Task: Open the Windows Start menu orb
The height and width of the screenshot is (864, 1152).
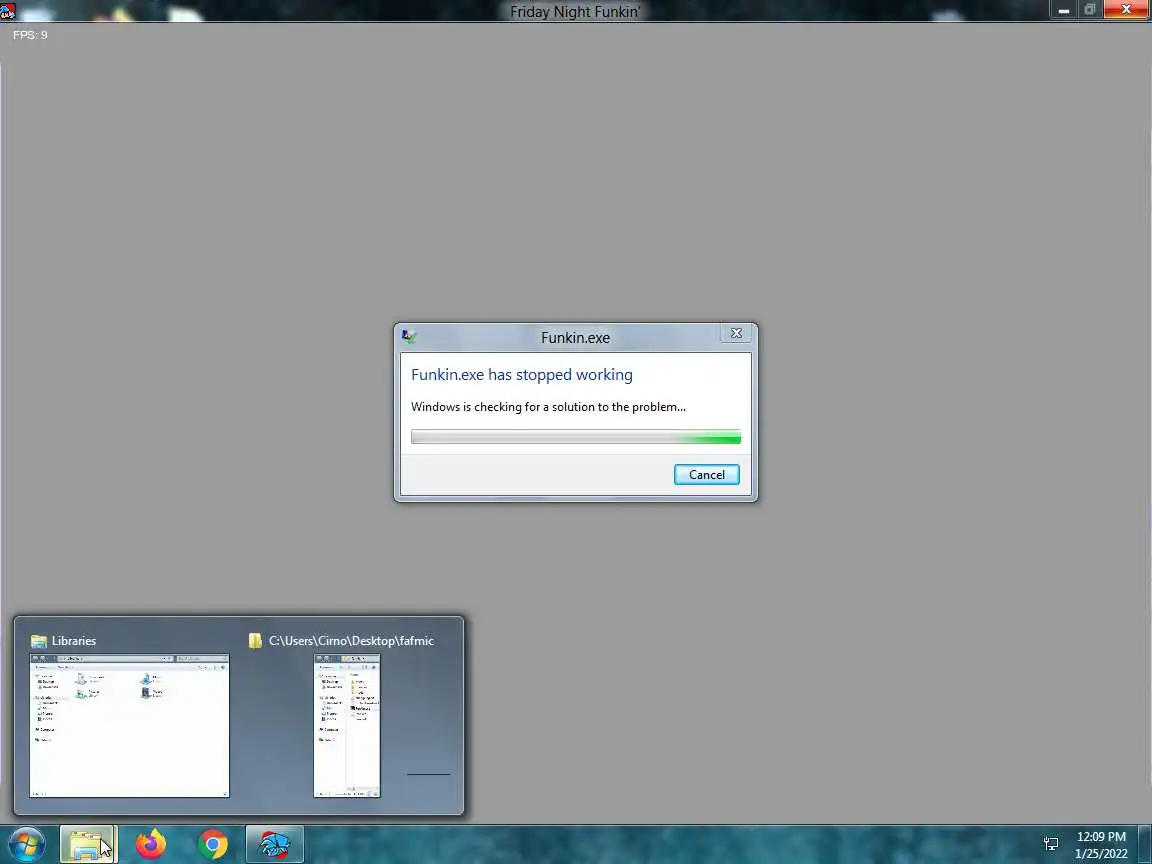Action: coord(26,844)
